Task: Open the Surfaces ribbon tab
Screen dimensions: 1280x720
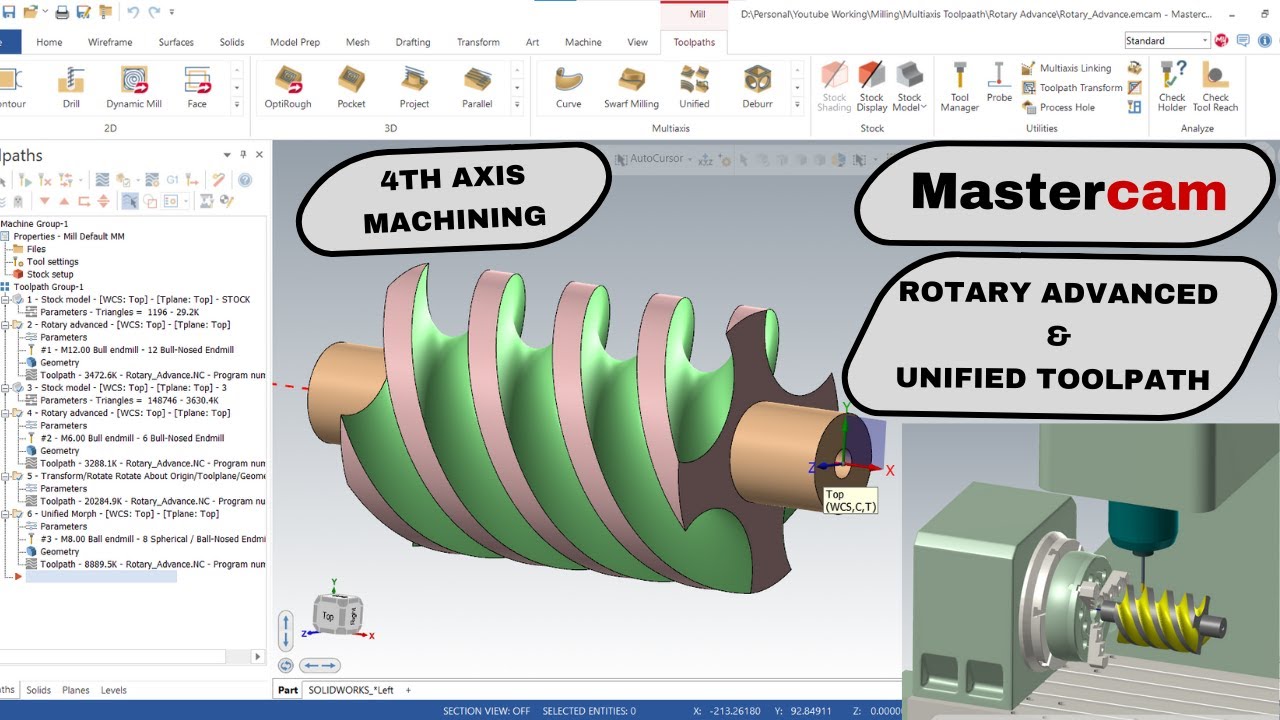Action: tap(176, 42)
